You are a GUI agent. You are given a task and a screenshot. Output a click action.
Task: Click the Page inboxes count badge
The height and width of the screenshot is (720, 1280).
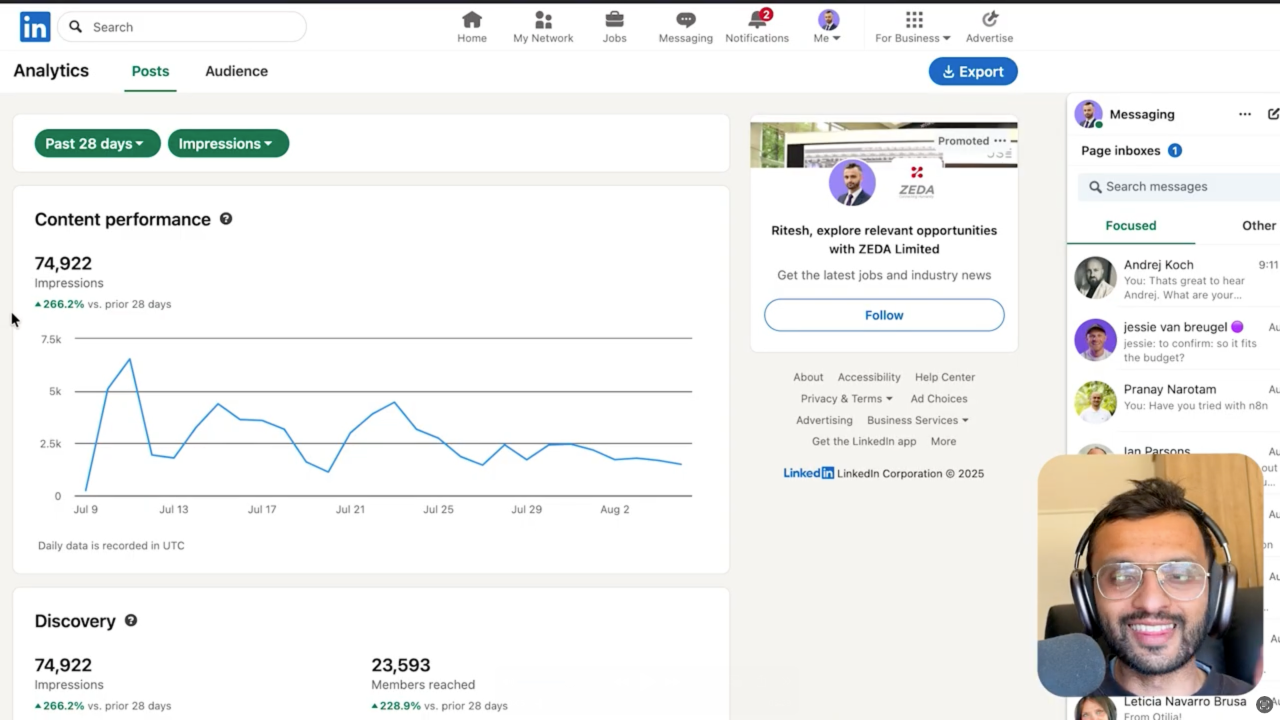pyautogui.click(x=1175, y=151)
